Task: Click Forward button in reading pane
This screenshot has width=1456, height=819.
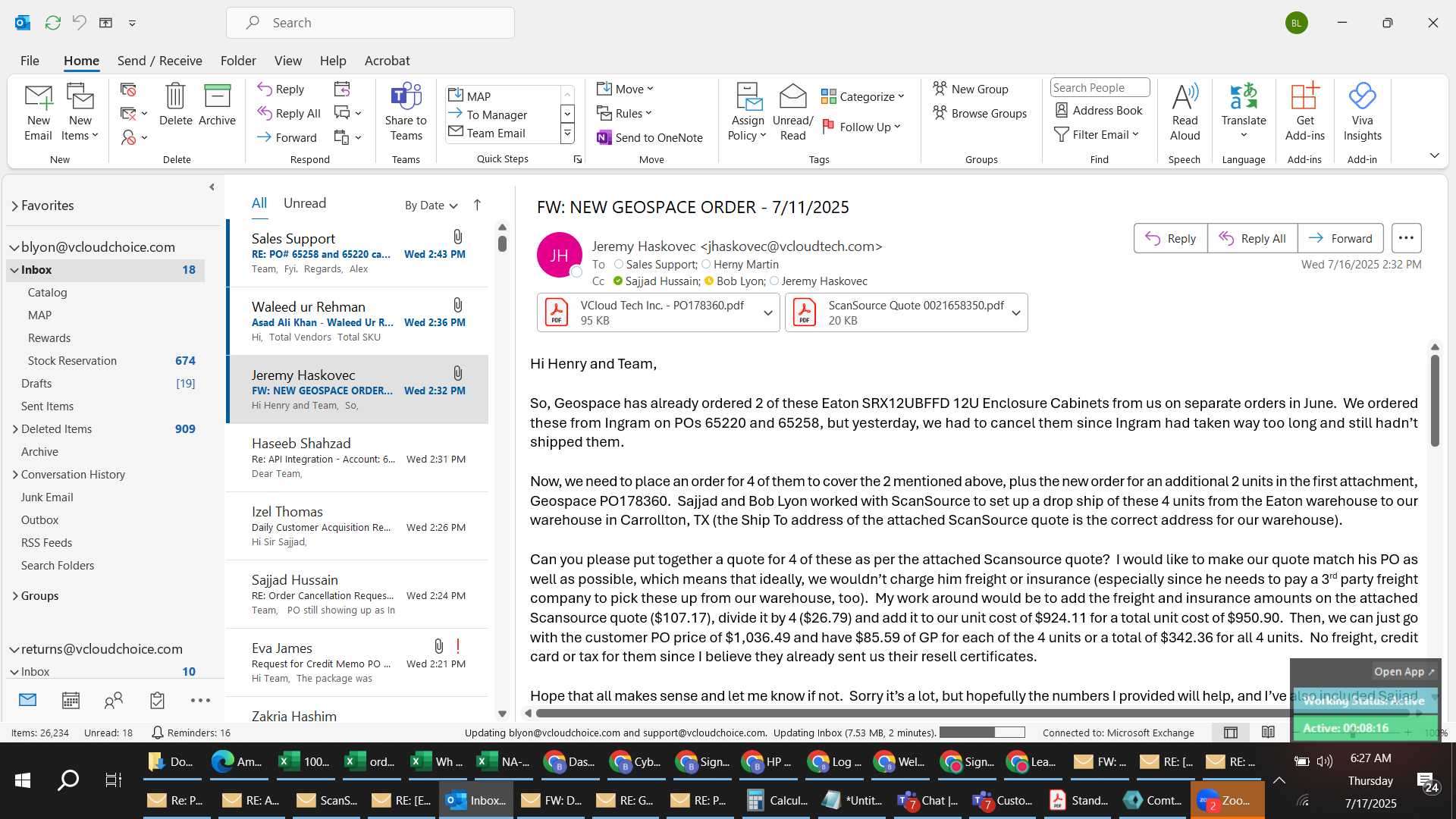Action: 1340,238
